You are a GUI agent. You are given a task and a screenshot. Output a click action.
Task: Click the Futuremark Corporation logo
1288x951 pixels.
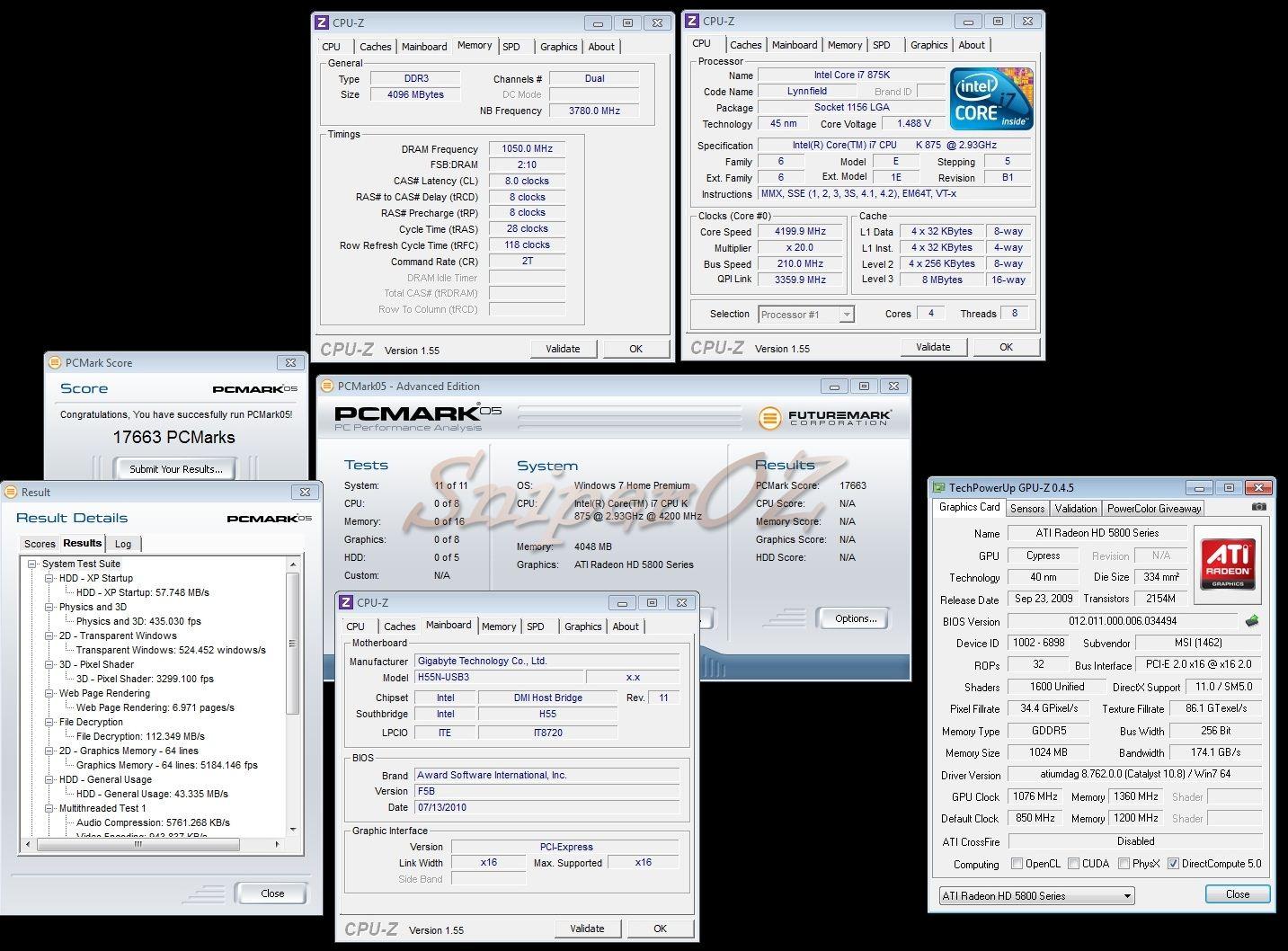click(824, 418)
